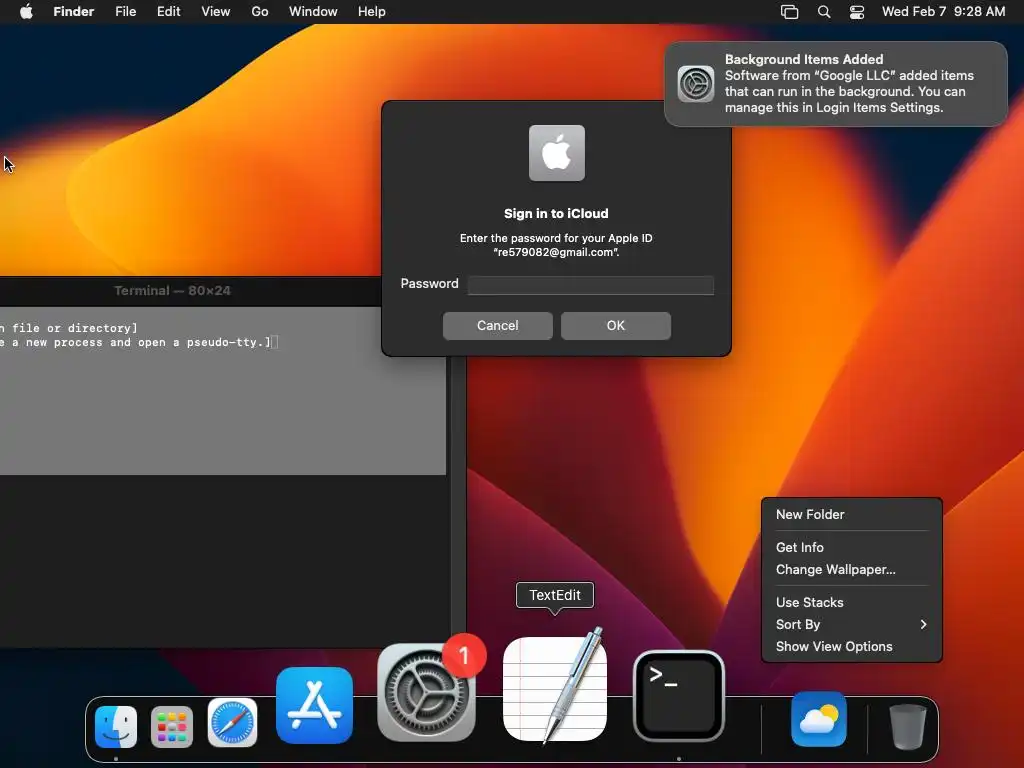Click the Apple logo in iCloud dialog
This screenshot has height=768, width=1024.
click(556, 153)
